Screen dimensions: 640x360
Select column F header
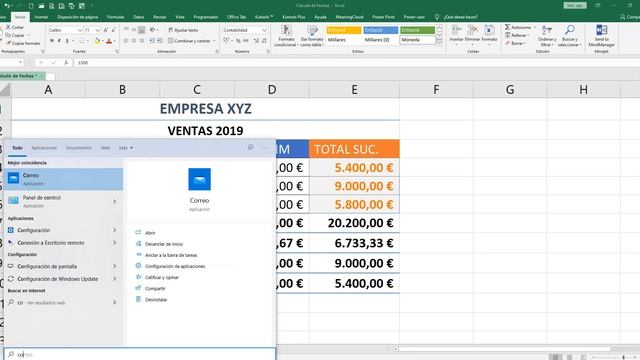436,89
